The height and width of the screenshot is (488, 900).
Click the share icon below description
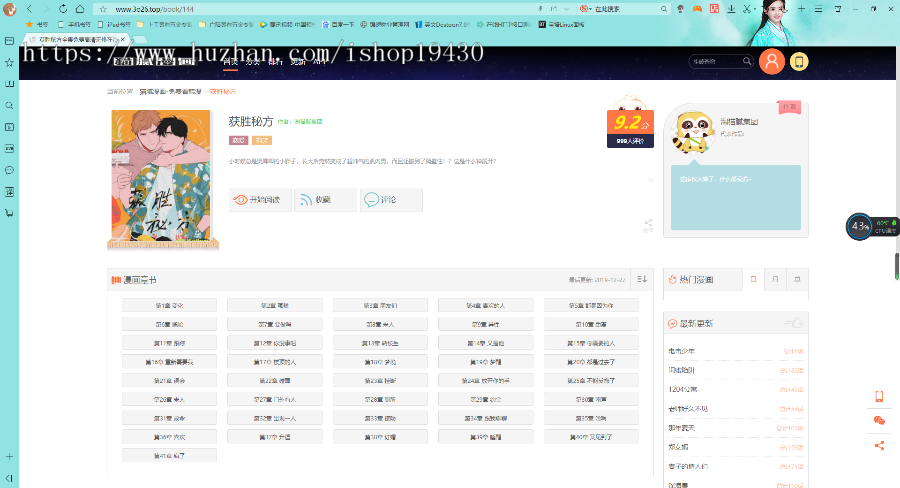click(648, 224)
